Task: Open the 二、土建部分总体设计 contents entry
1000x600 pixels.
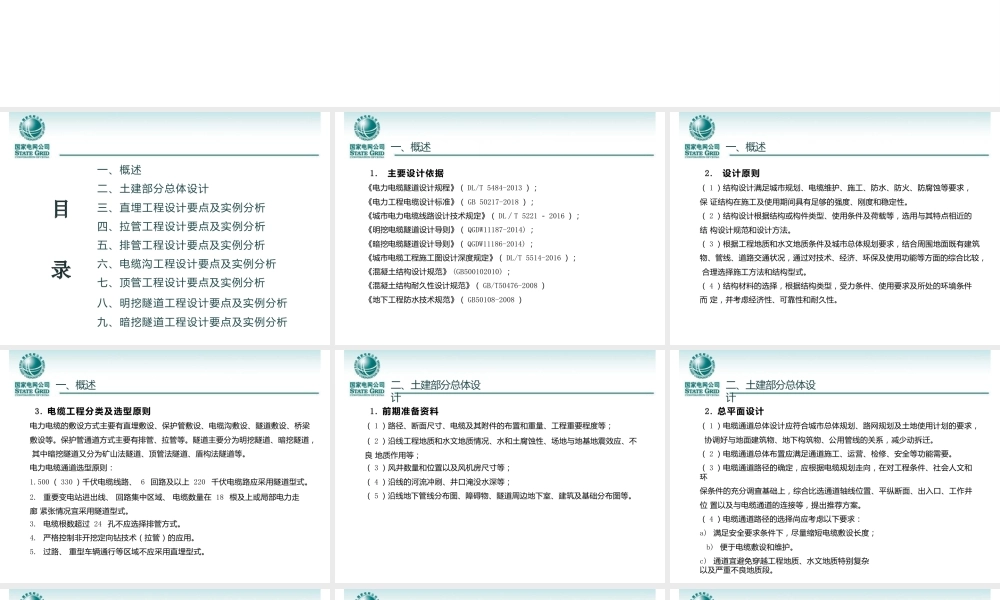Action: pyautogui.click(x=152, y=189)
